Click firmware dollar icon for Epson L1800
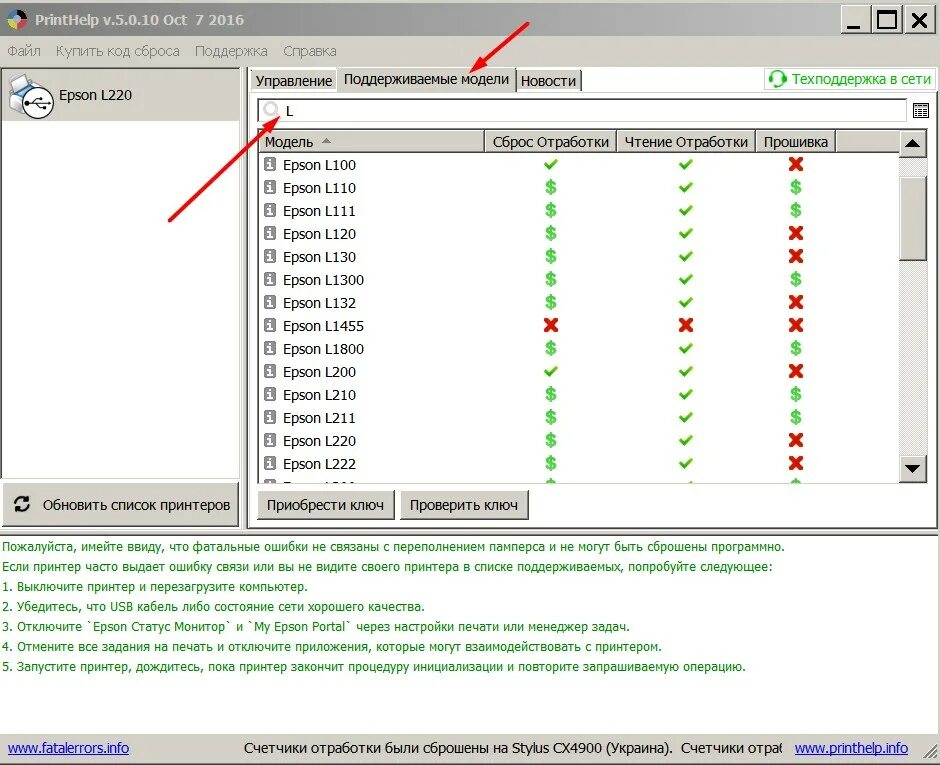This screenshot has width=940, height=765. pyautogui.click(x=796, y=348)
